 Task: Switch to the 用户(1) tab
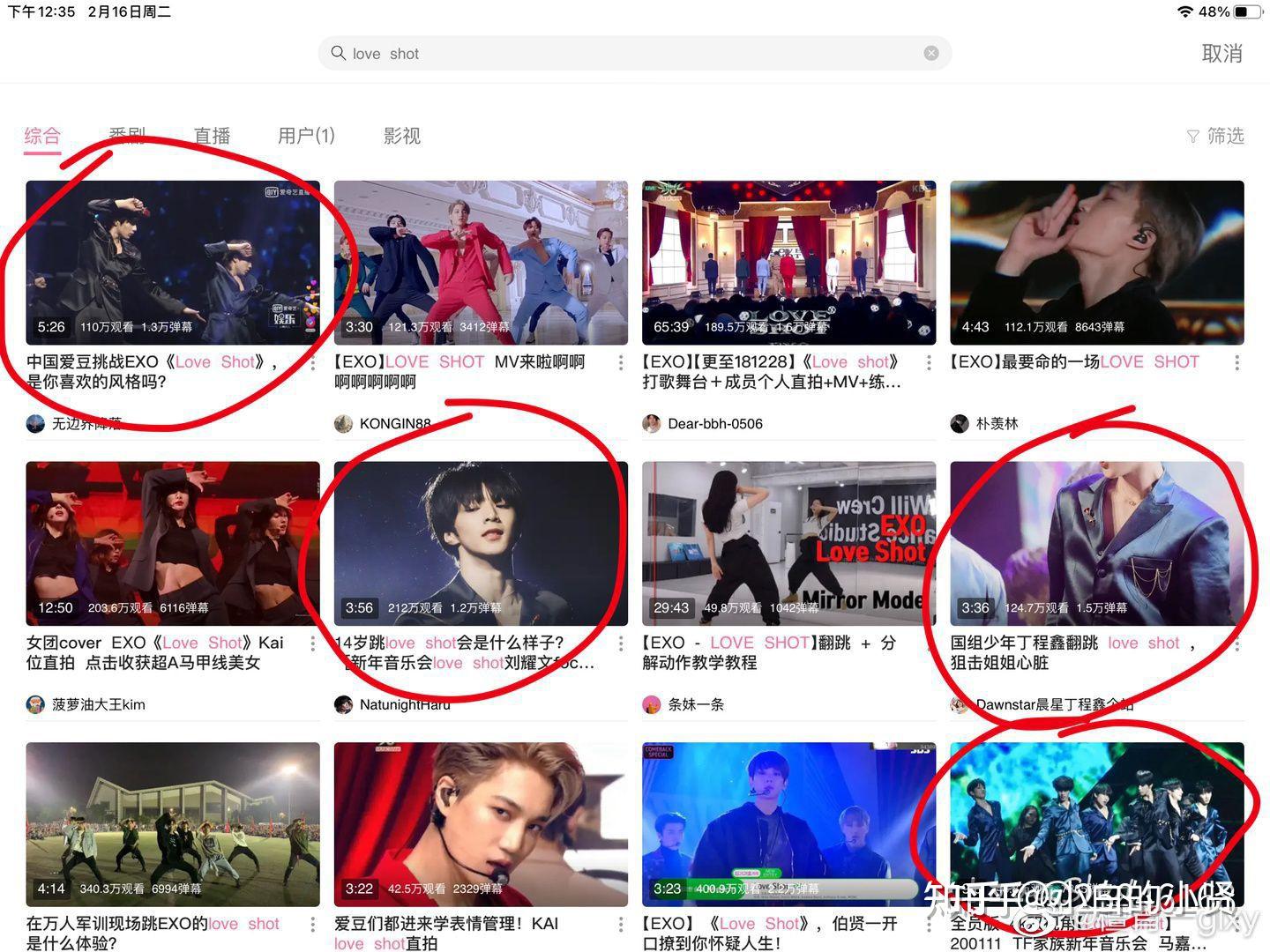click(306, 136)
